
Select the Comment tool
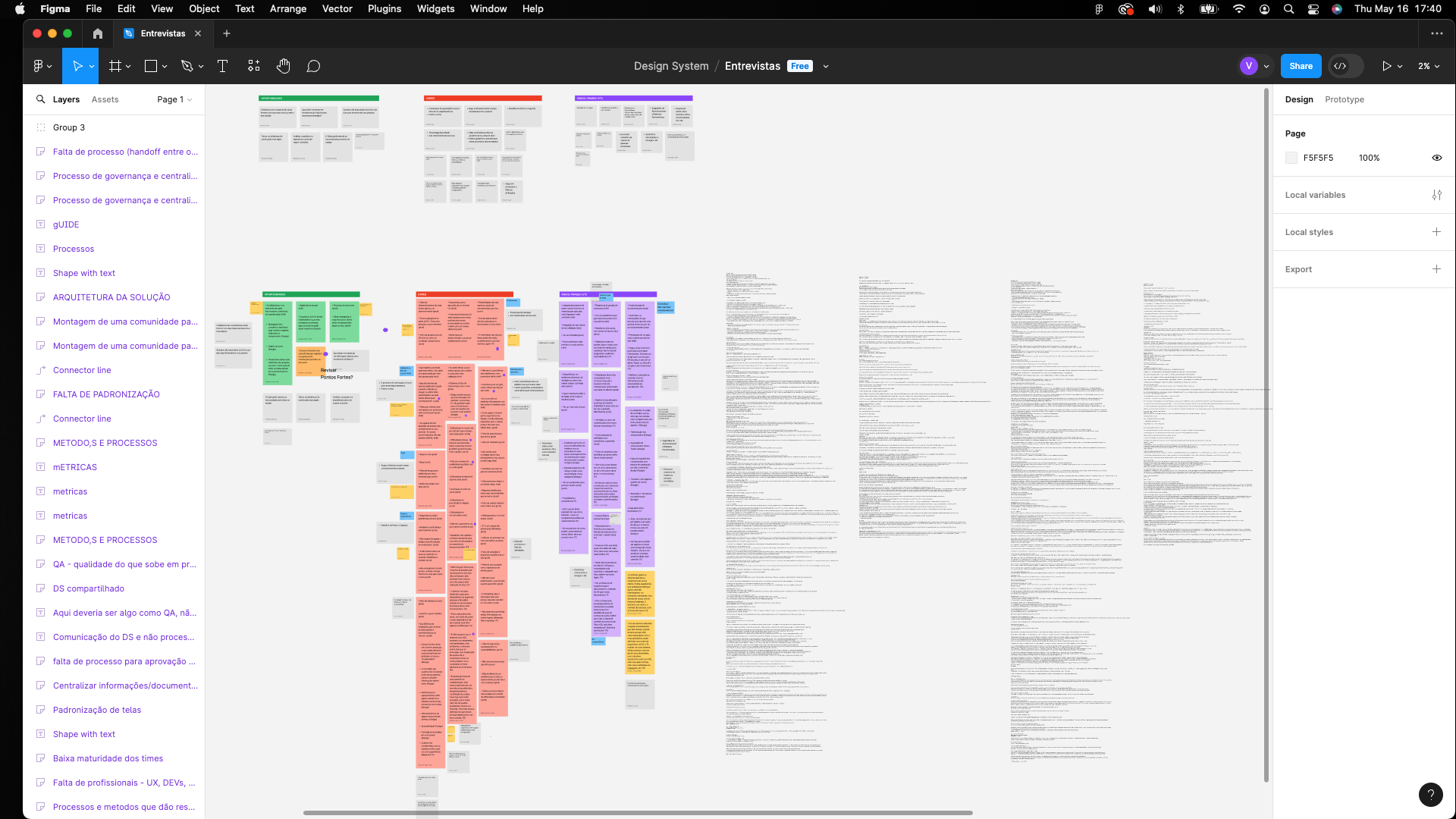[x=313, y=67]
